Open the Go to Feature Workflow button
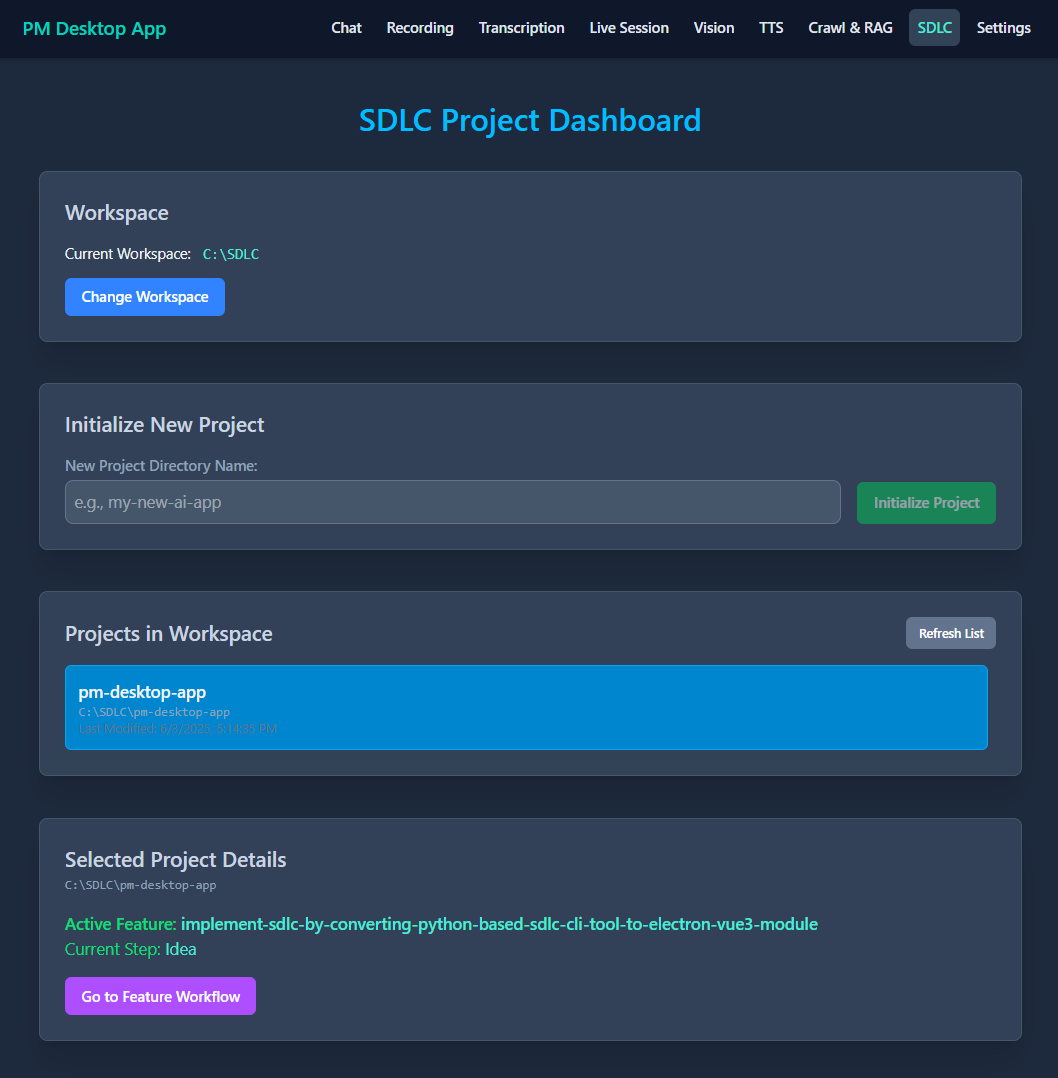The image size is (1058, 1078). point(160,996)
